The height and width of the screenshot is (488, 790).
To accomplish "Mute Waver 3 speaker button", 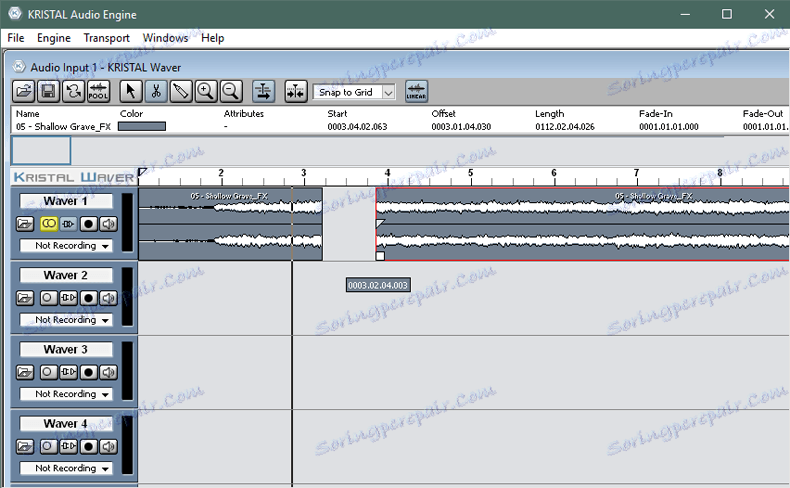I will 108,372.
